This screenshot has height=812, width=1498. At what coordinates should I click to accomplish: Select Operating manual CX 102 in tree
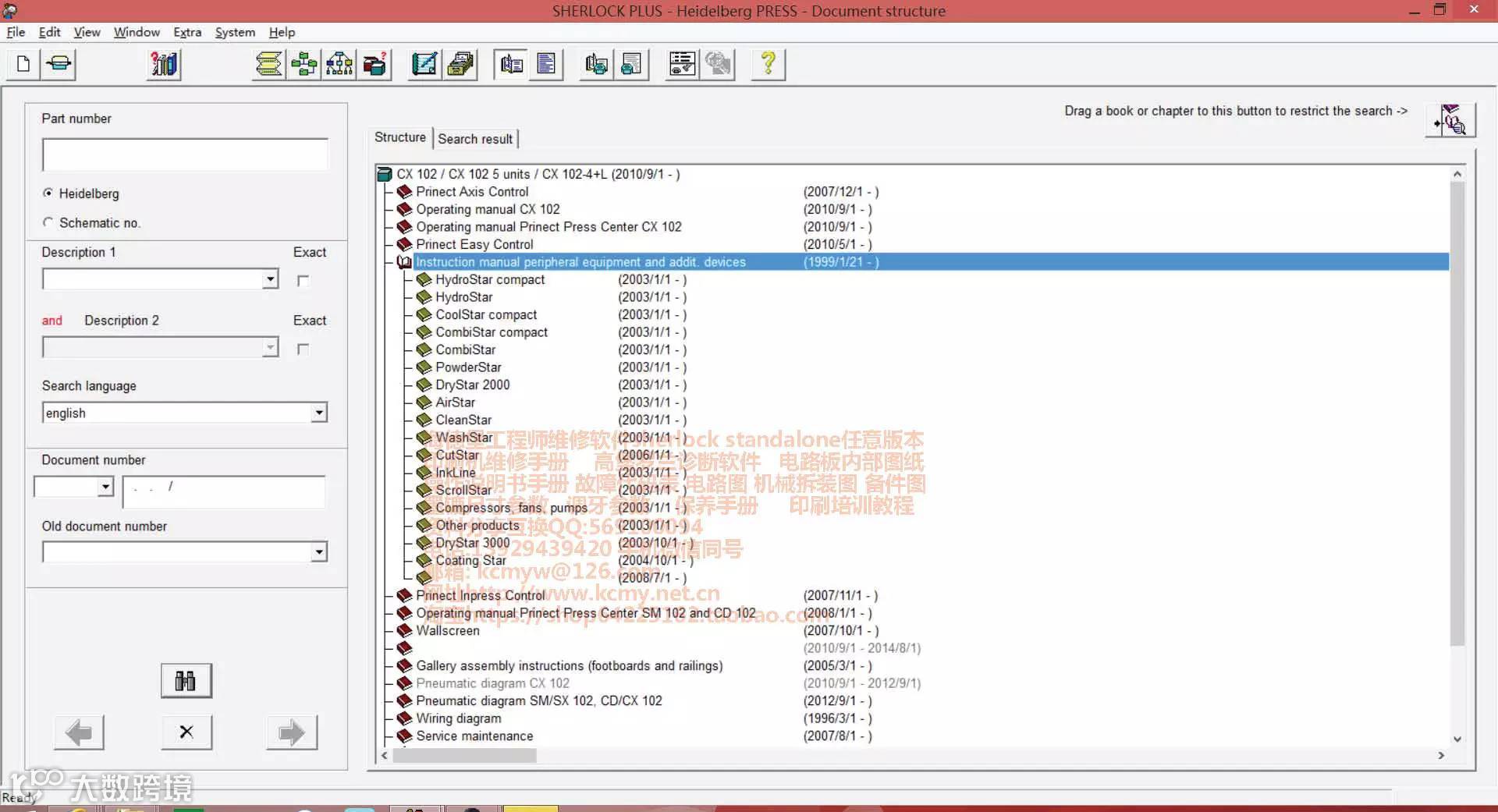point(488,209)
